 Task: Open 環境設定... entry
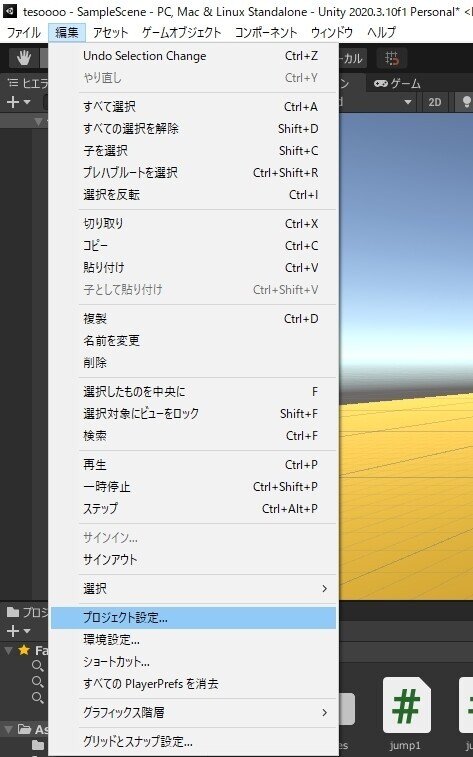pyautogui.click(x=193, y=640)
